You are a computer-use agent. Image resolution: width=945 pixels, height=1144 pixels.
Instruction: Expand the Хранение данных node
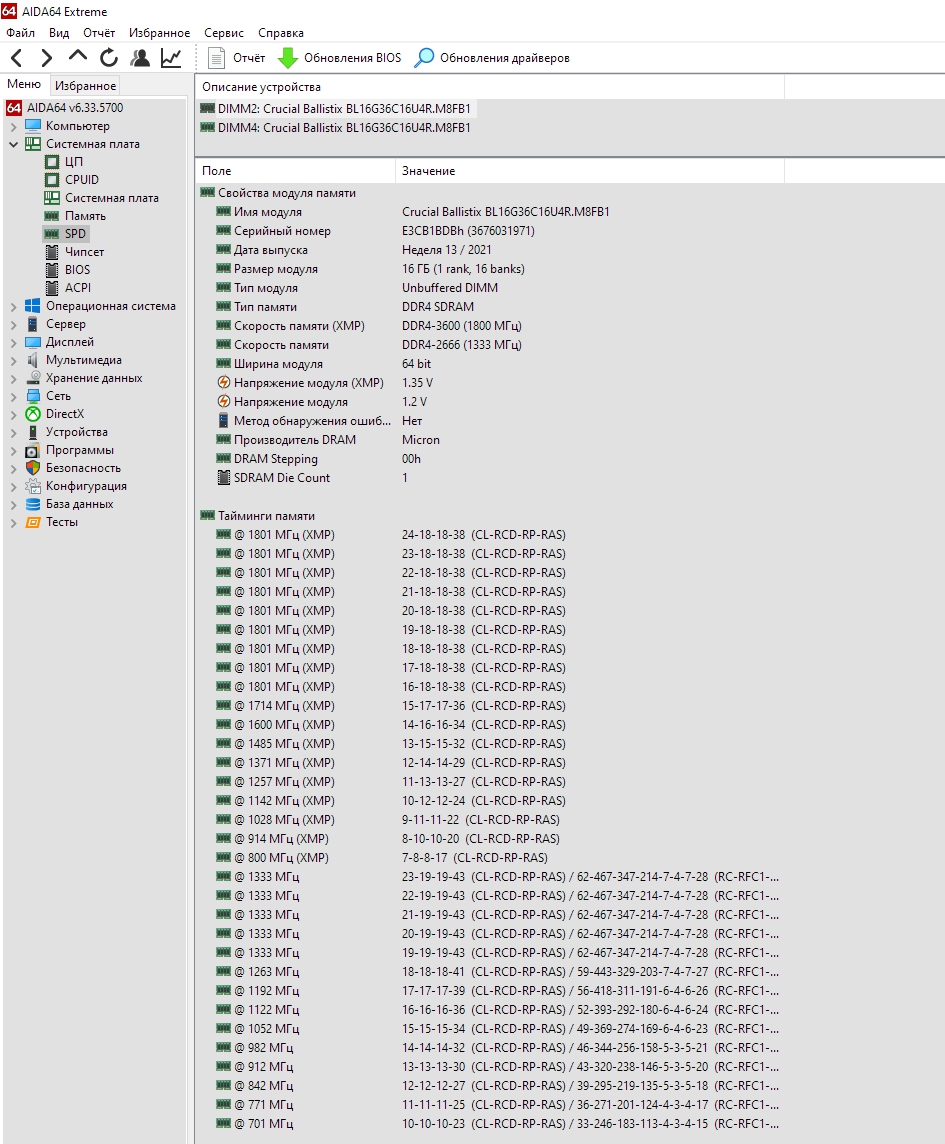[x=13, y=378]
